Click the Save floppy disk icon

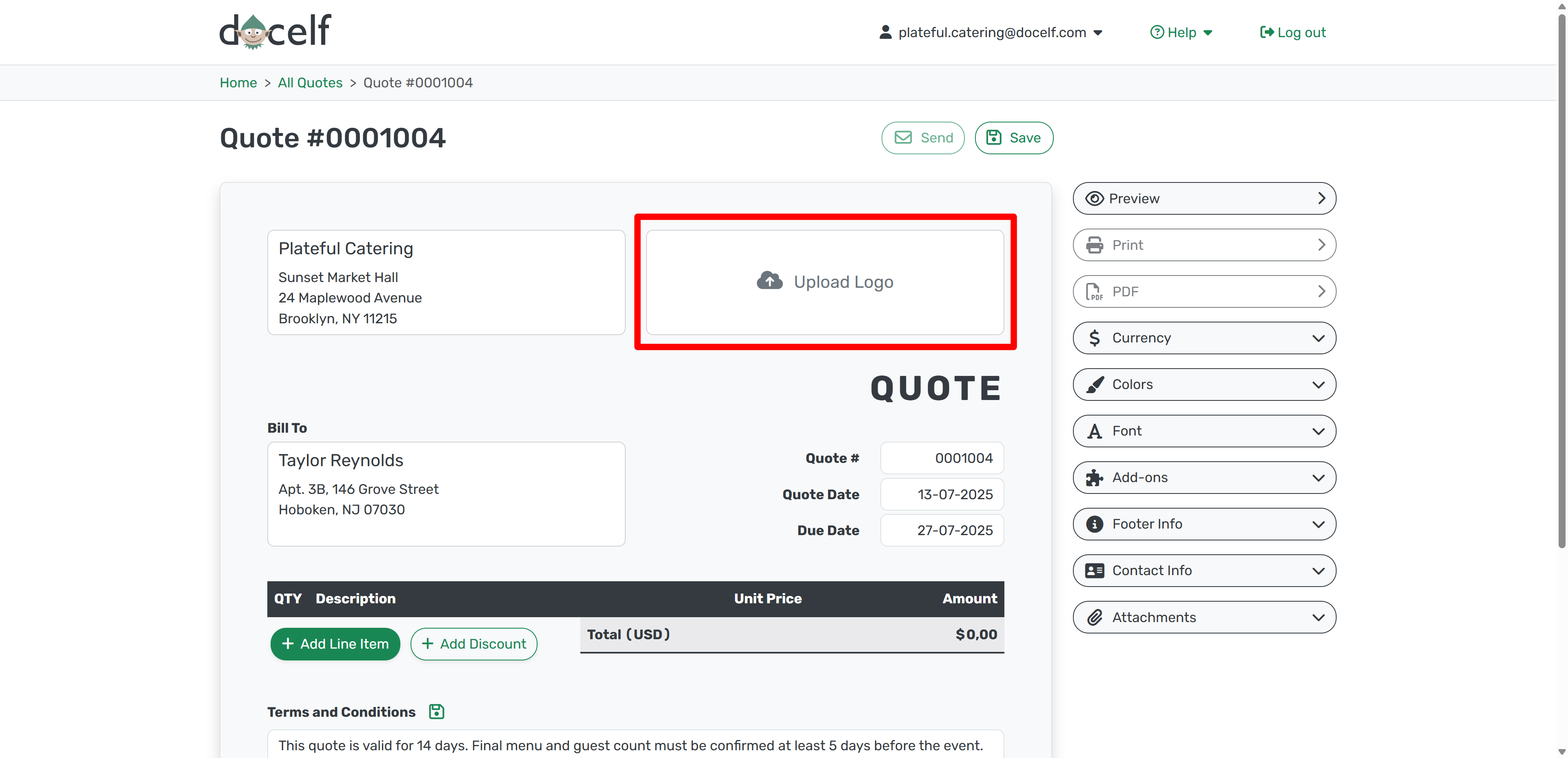click(x=993, y=138)
